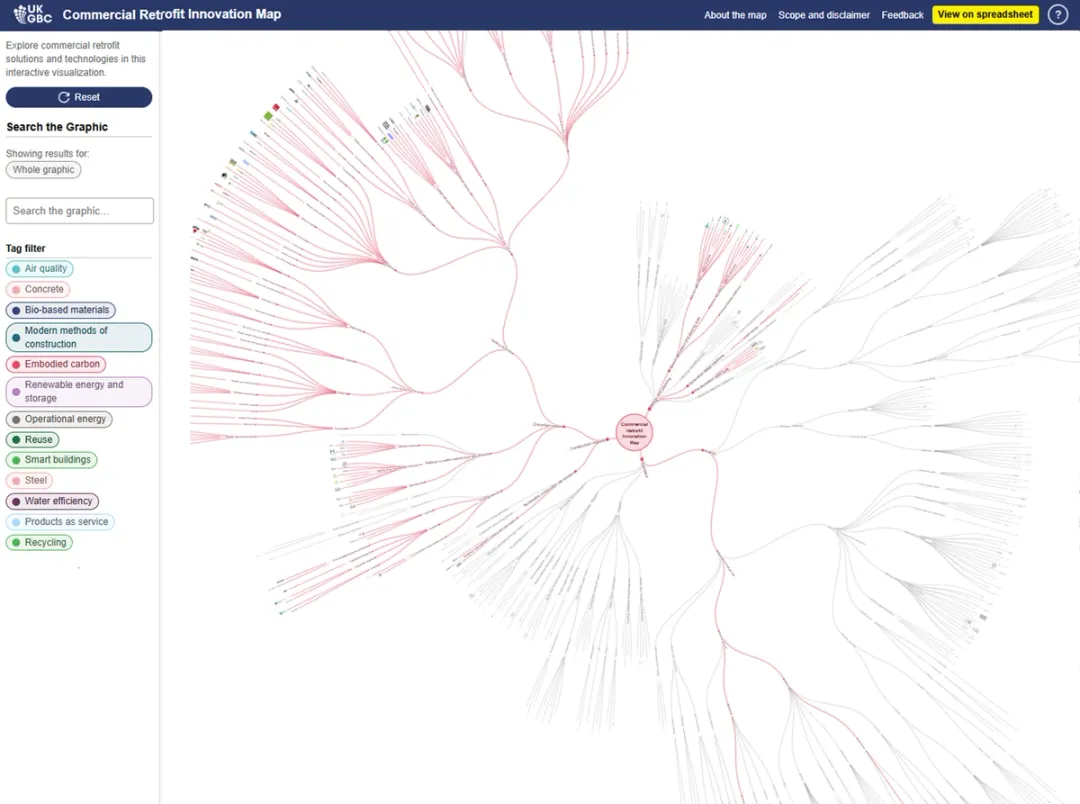Click the Commercial Retrofit Innovation Map title
1080x804 pixels.
coord(172,14)
